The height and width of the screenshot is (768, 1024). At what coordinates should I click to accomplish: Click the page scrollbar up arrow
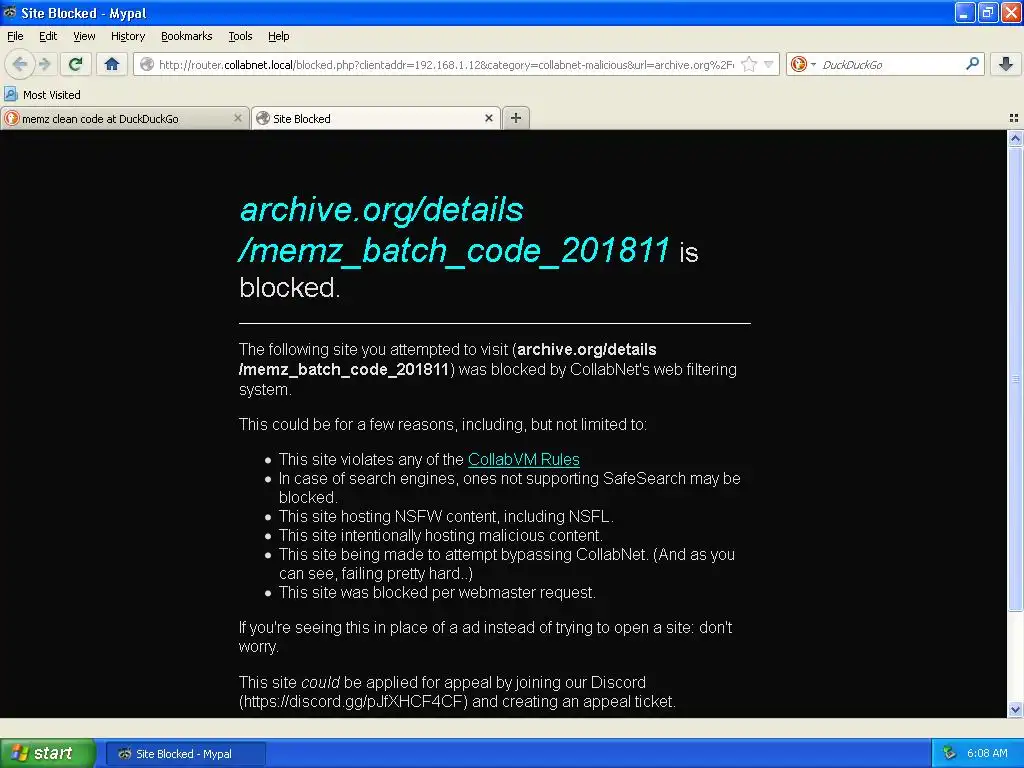[1015, 138]
